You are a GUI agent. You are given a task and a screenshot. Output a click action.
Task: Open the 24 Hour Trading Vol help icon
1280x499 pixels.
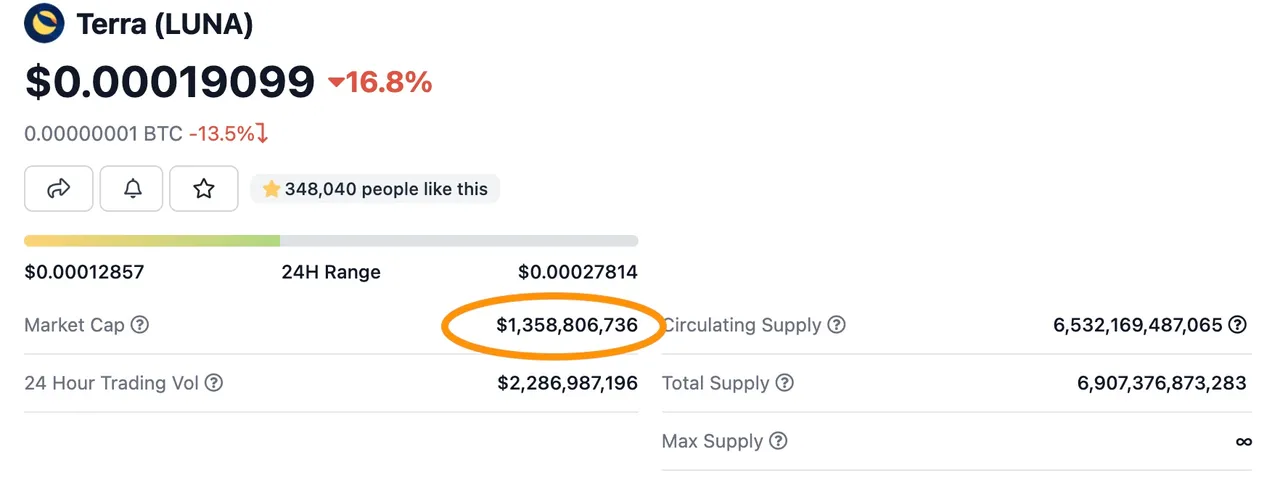point(214,383)
